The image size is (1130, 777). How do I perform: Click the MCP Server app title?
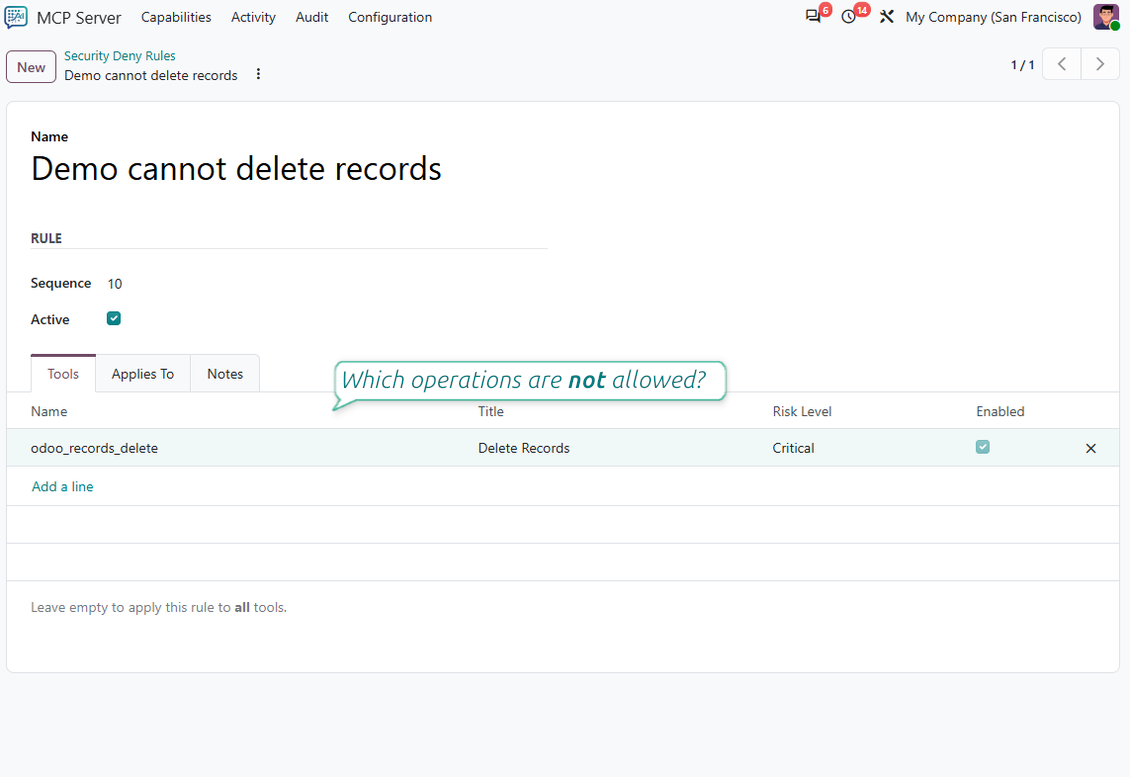click(x=79, y=17)
